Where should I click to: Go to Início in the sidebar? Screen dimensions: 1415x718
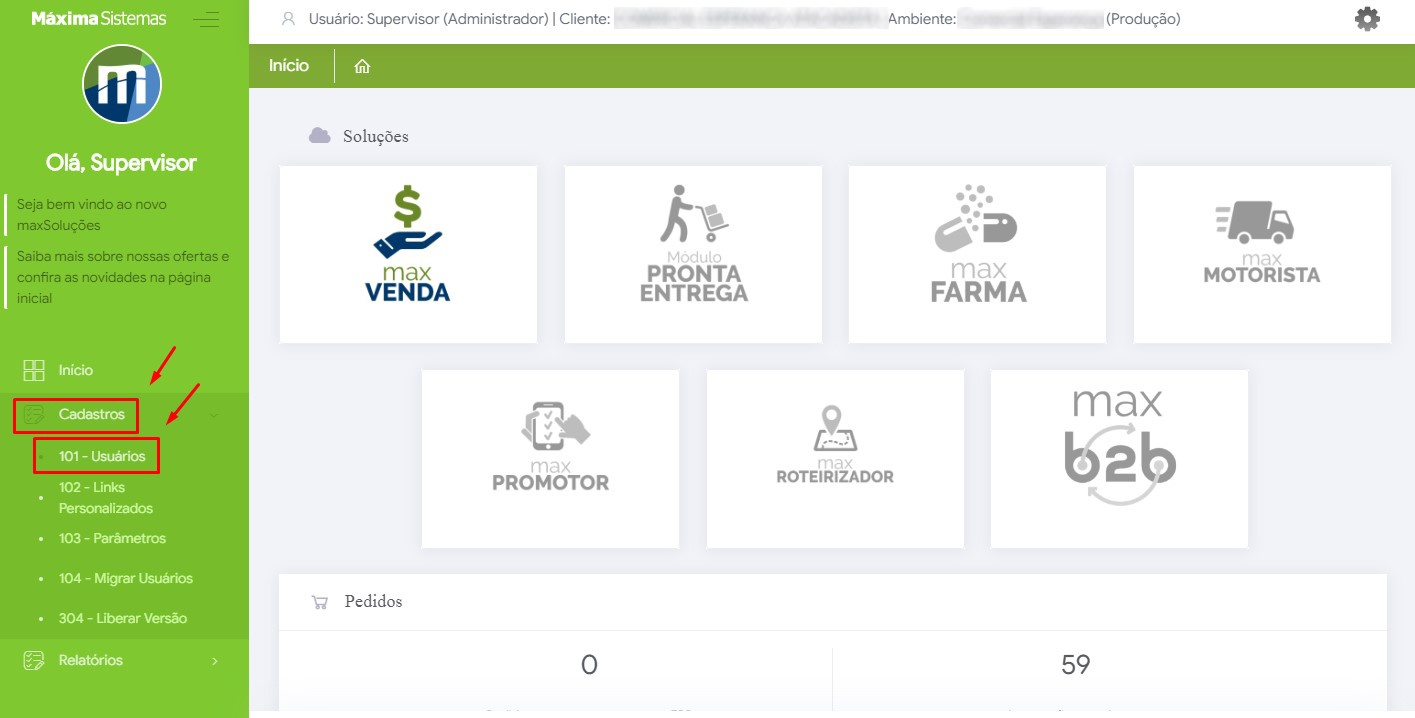(x=76, y=370)
